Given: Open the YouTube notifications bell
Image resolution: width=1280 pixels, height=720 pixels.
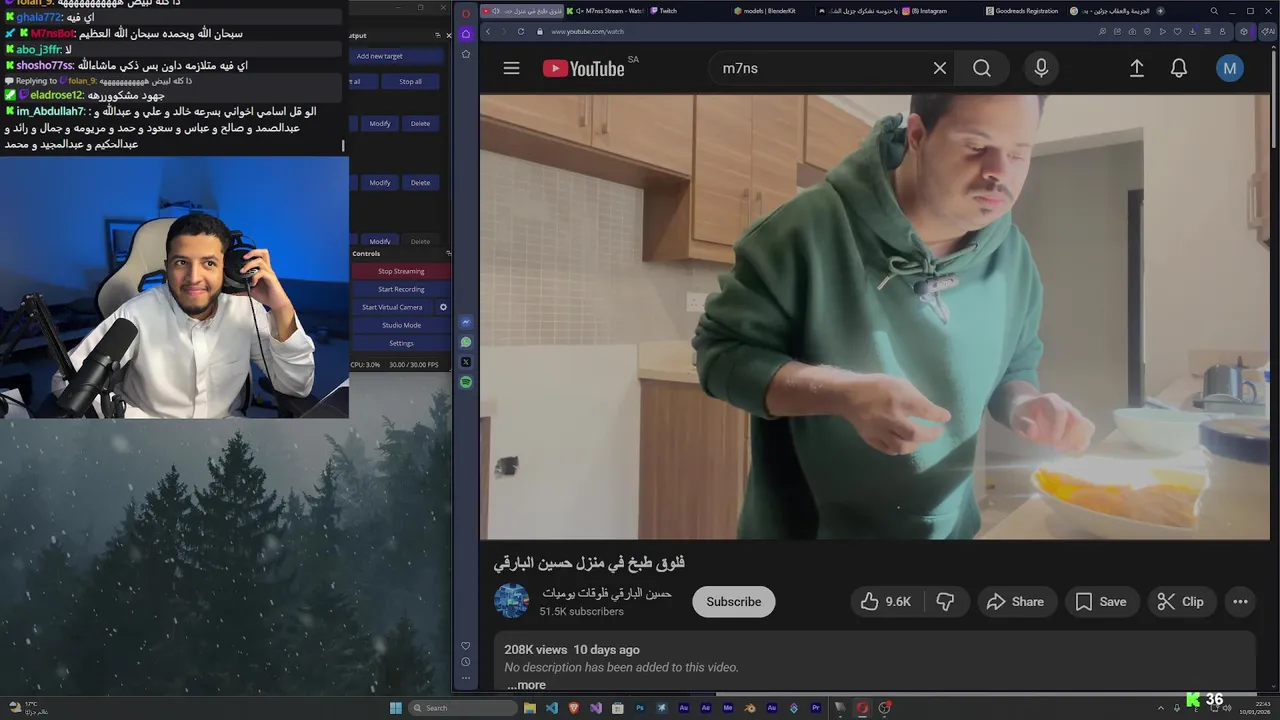Looking at the screenshot, I should 1179,68.
